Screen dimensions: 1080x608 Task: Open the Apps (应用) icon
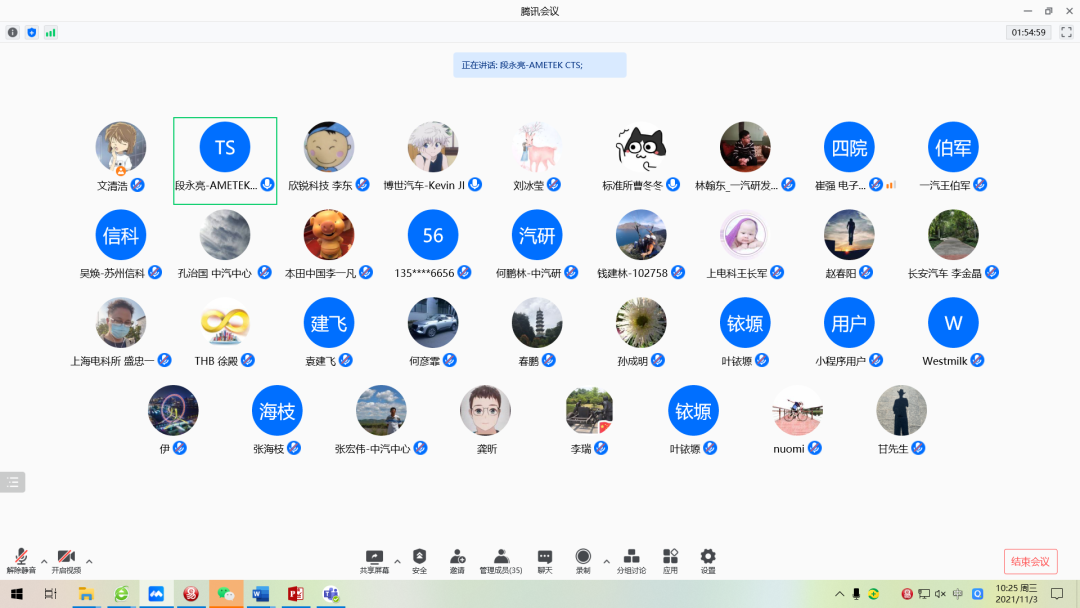coord(670,558)
